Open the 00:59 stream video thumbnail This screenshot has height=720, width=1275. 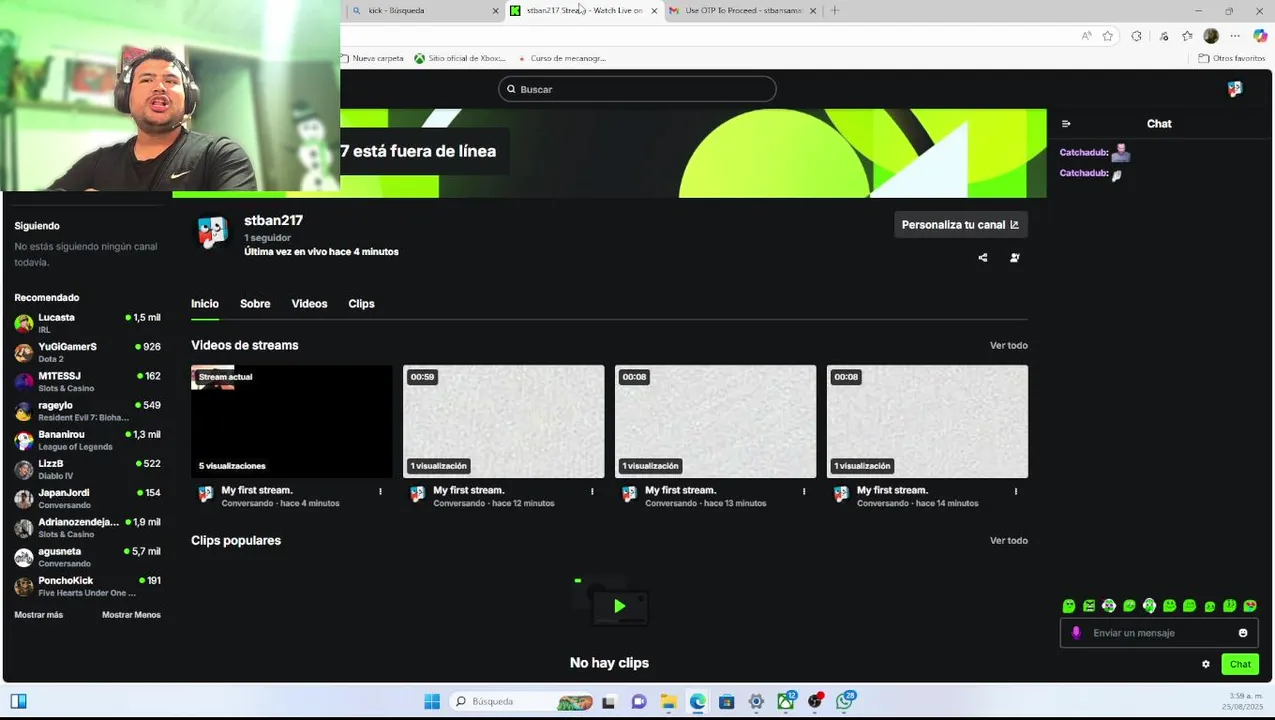[504, 421]
